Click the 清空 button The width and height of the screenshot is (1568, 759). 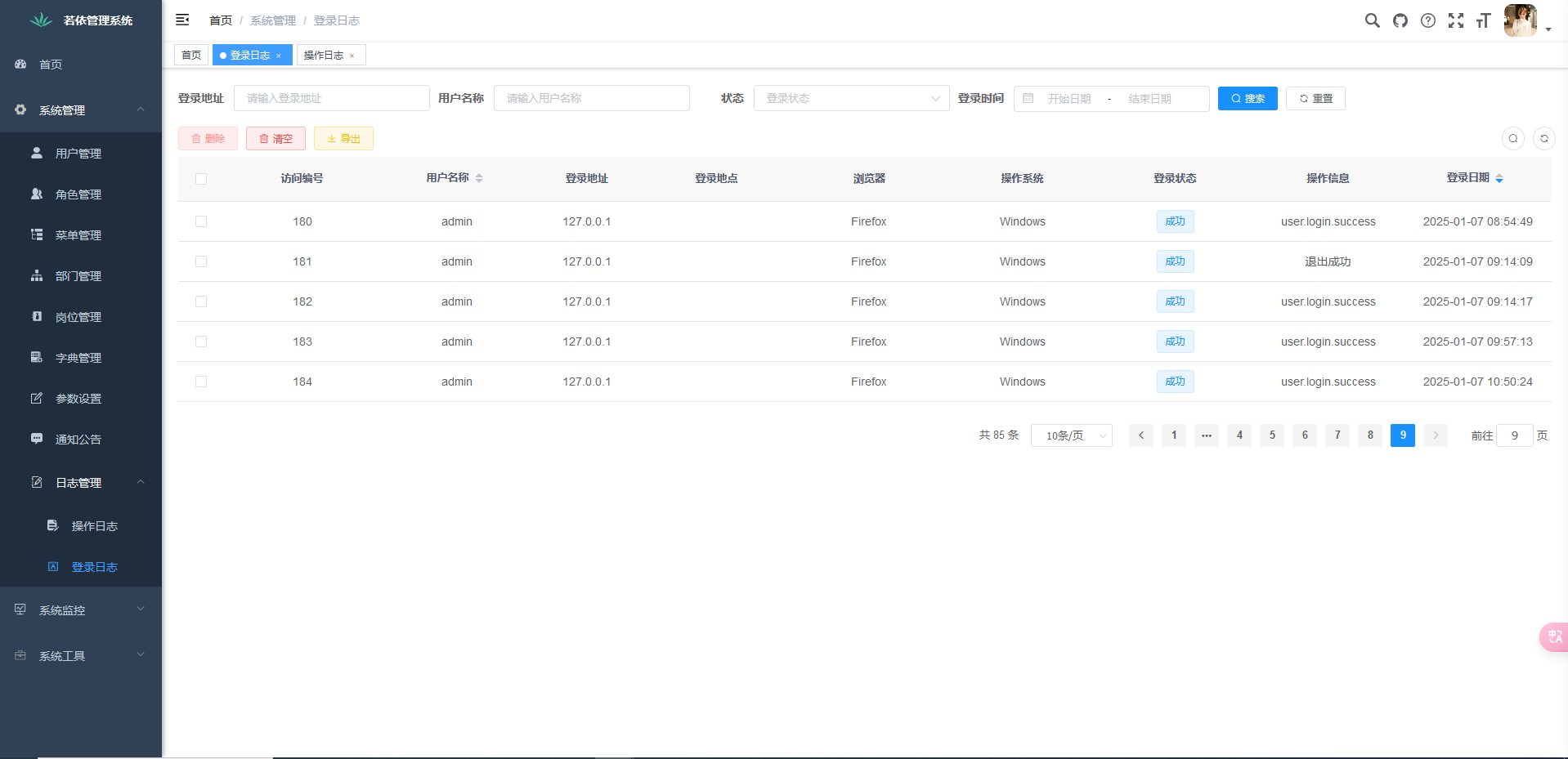click(x=276, y=139)
